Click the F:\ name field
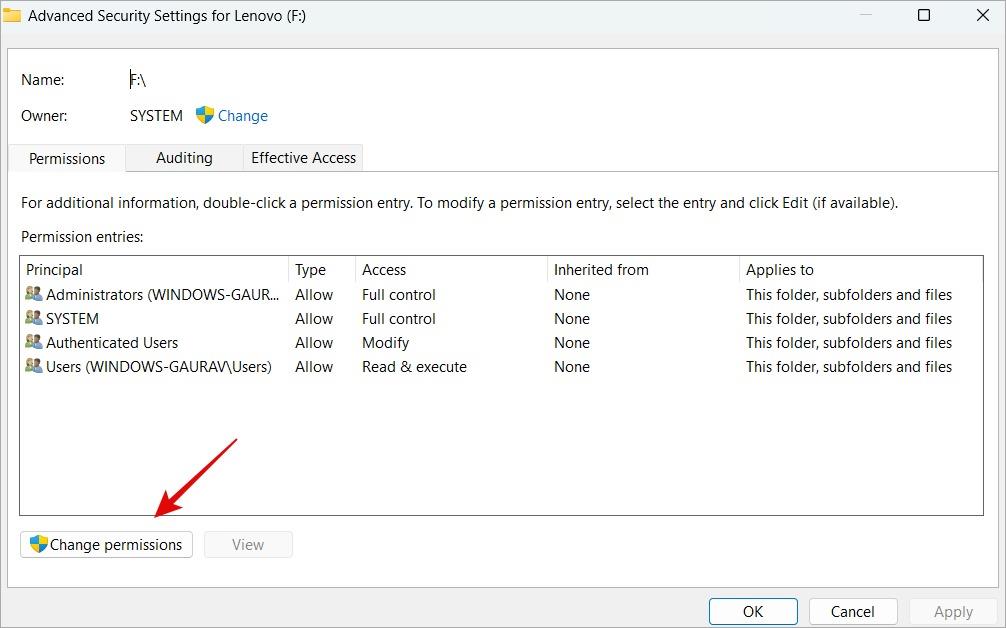This screenshot has height=628, width=1006. [138, 80]
